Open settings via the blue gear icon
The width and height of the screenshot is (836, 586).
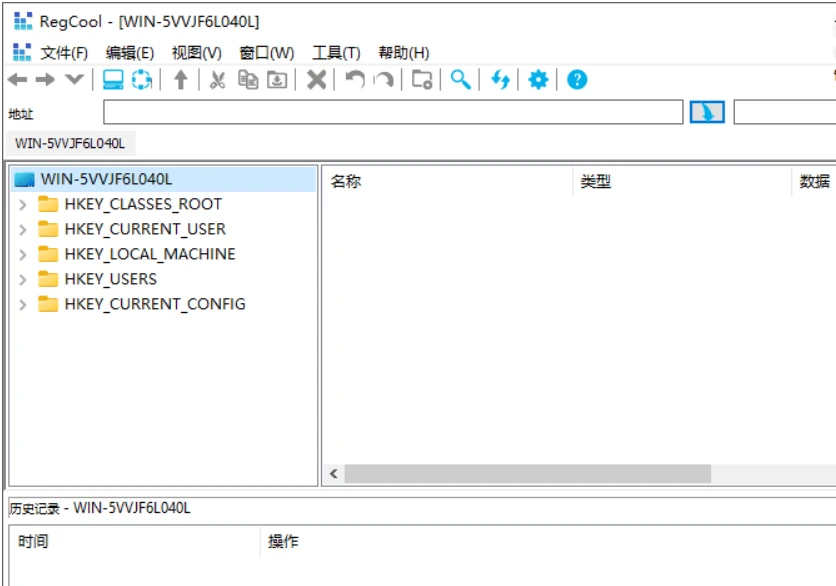(x=538, y=80)
